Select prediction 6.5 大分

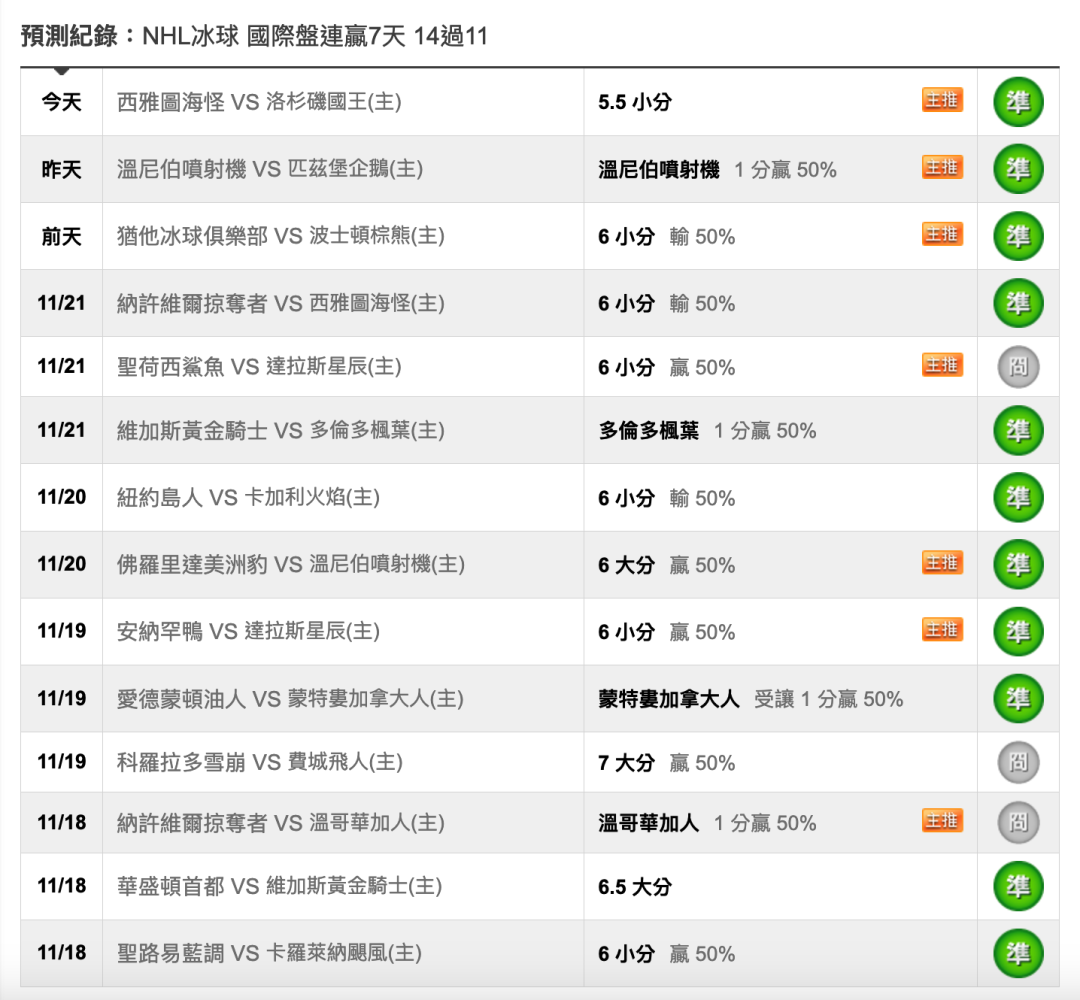pos(634,887)
